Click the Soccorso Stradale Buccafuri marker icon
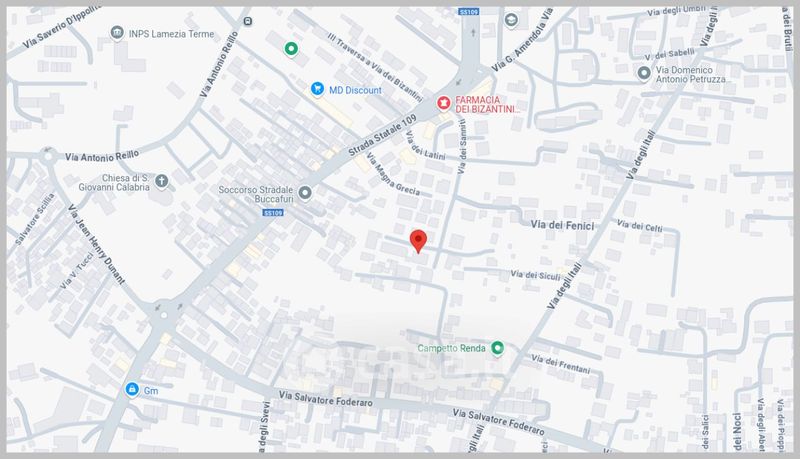The height and width of the screenshot is (459, 800). click(x=305, y=193)
